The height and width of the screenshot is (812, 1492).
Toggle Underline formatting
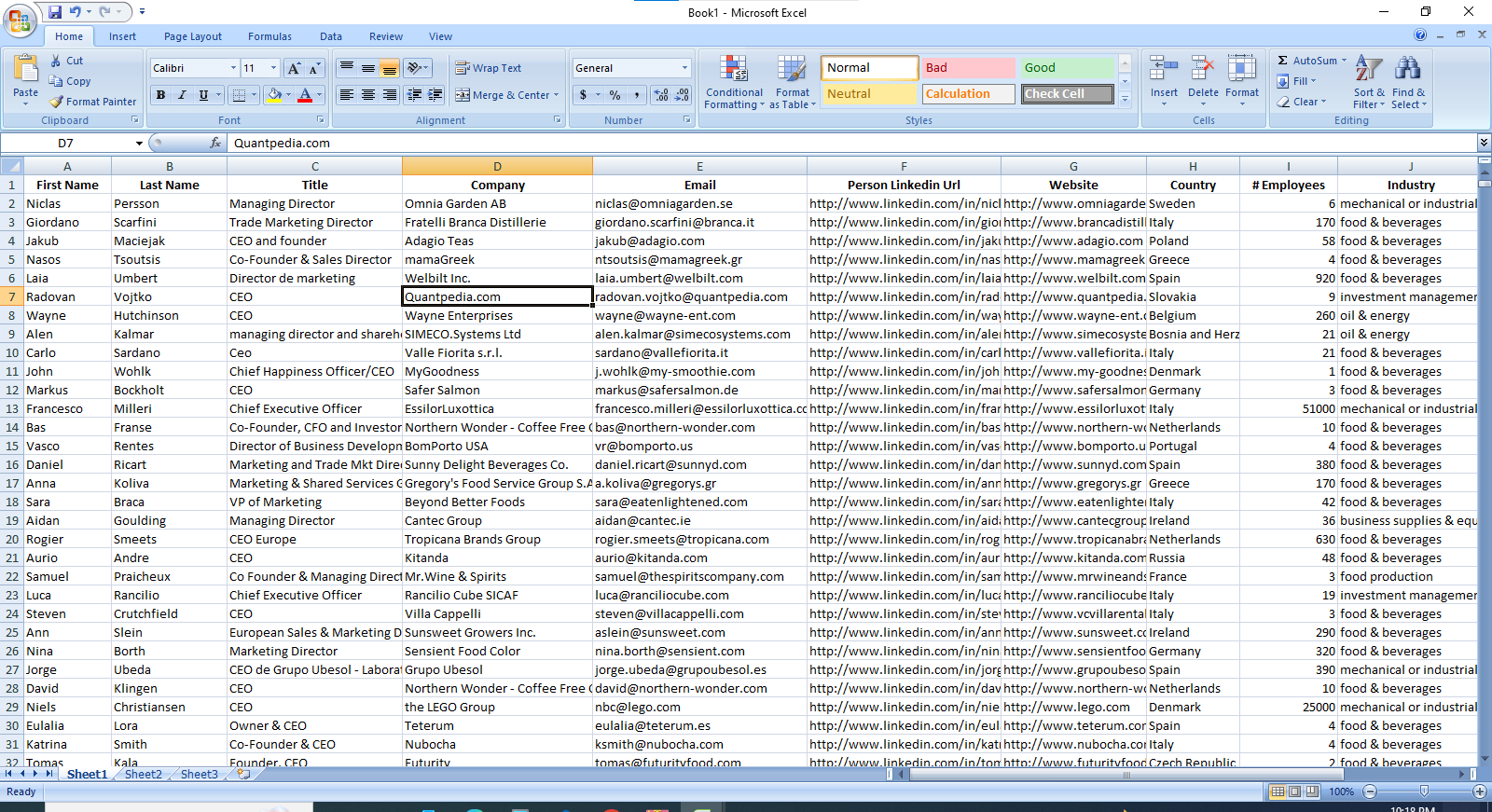click(x=203, y=95)
